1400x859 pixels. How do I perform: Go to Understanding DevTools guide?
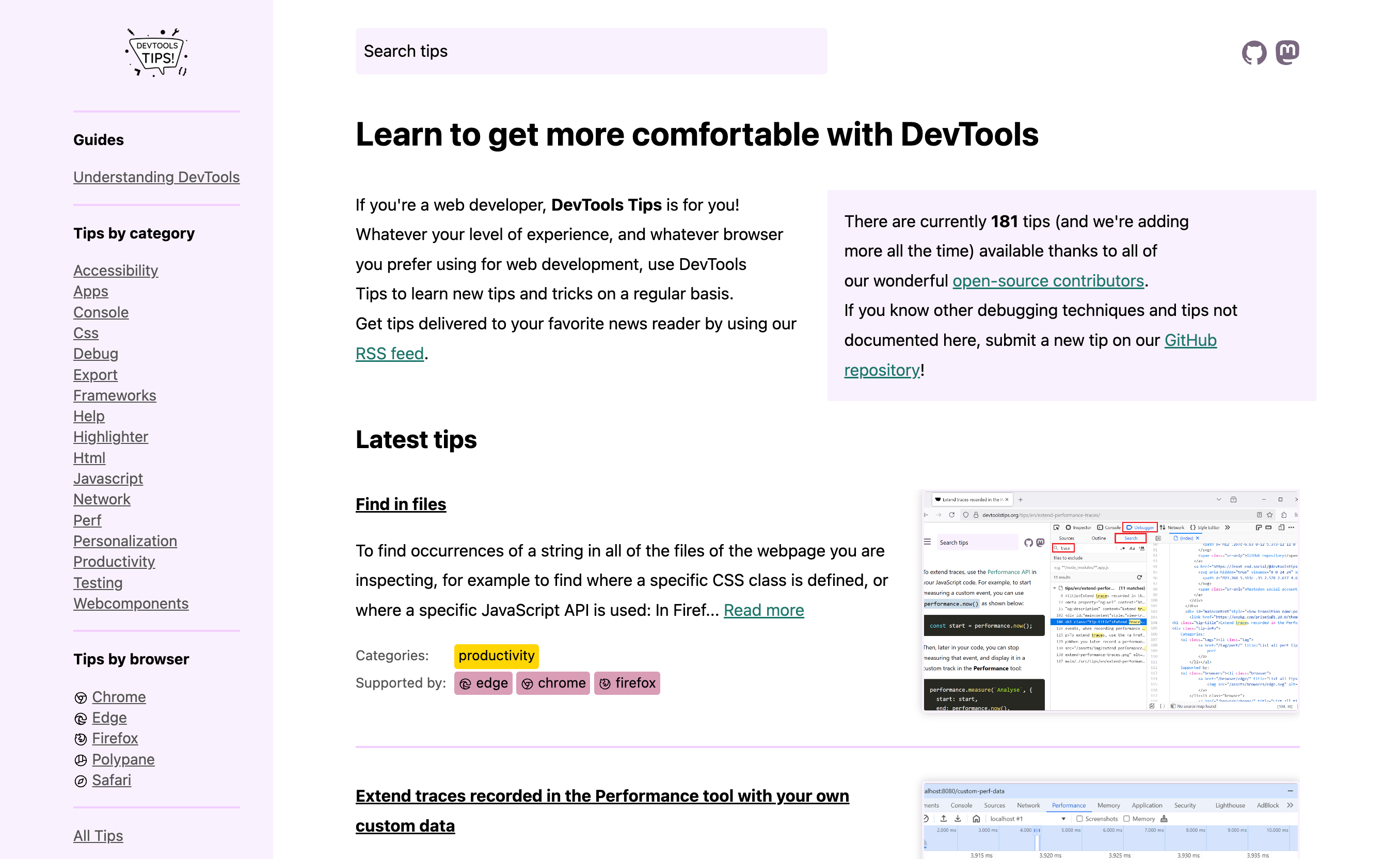click(156, 177)
